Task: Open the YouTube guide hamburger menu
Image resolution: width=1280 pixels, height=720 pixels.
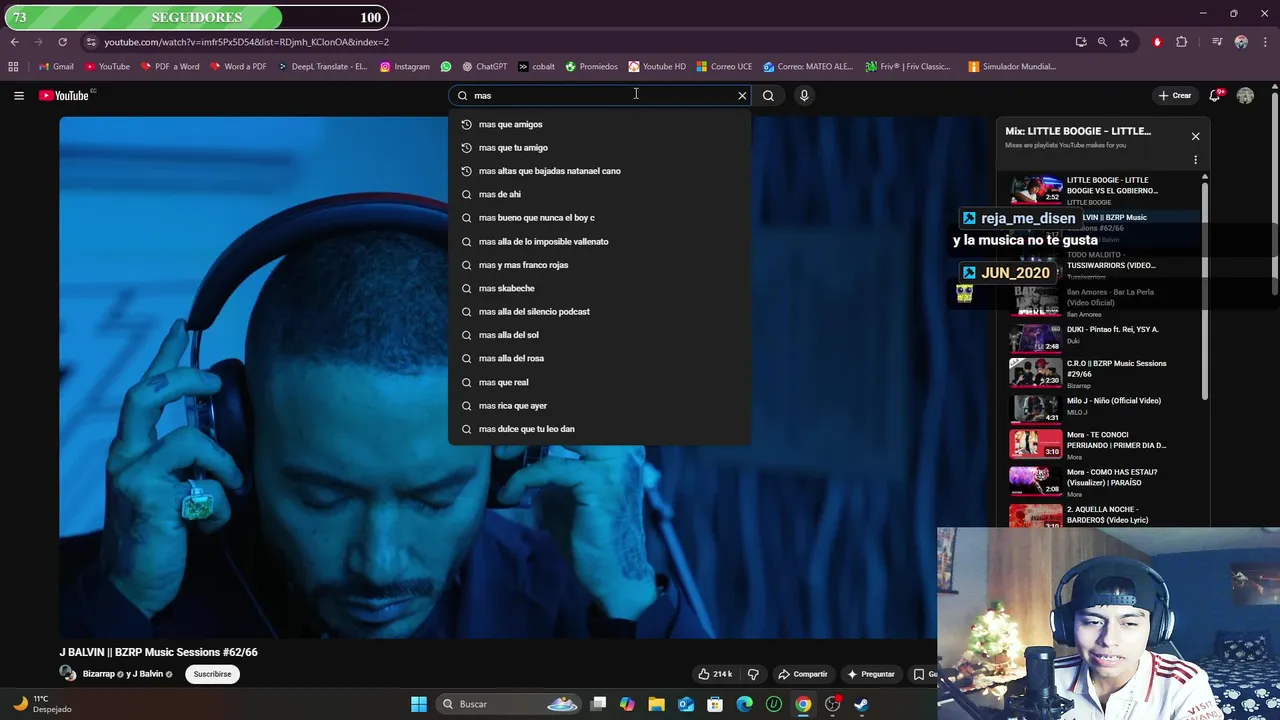Action: coord(19,95)
